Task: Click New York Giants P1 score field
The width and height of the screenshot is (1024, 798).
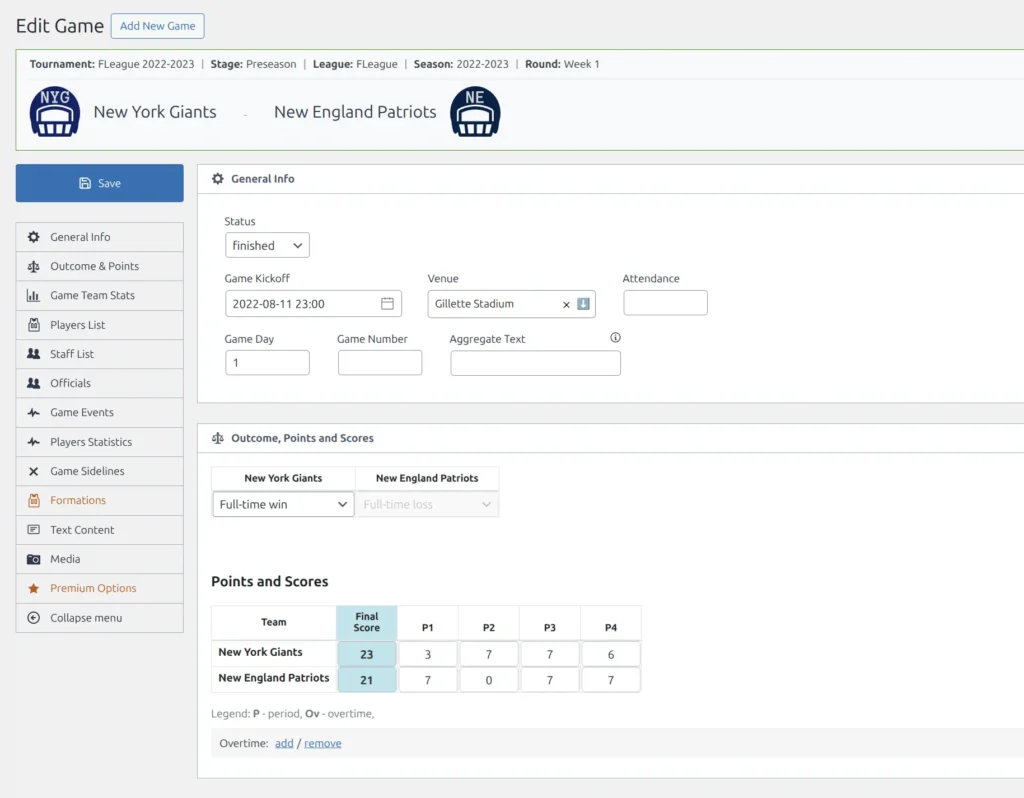Action: coord(428,654)
